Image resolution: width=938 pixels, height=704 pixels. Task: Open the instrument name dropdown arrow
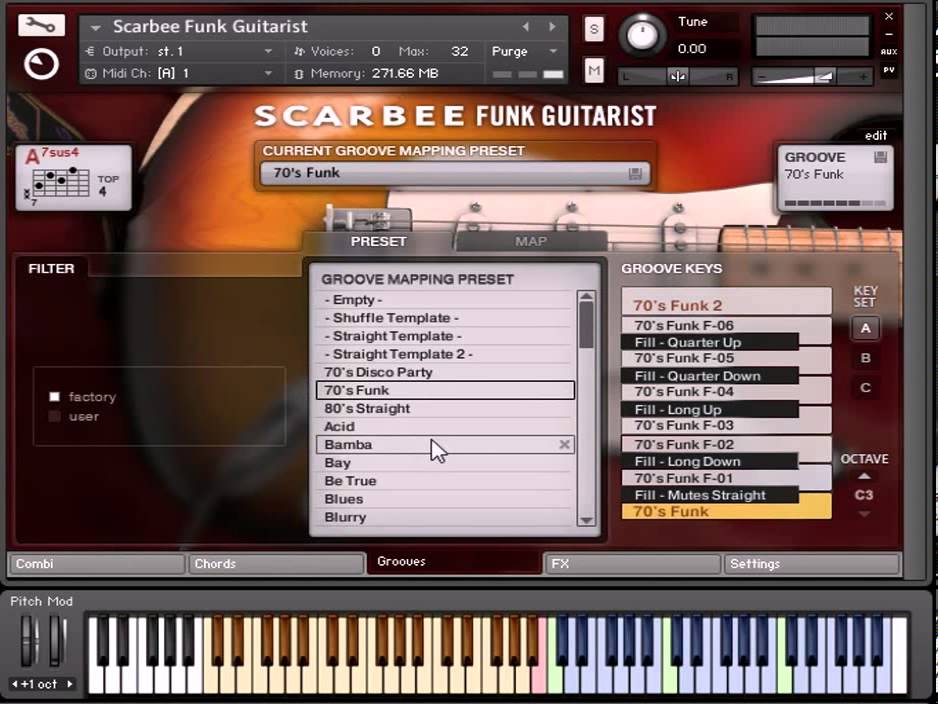[x=95, y=27]
